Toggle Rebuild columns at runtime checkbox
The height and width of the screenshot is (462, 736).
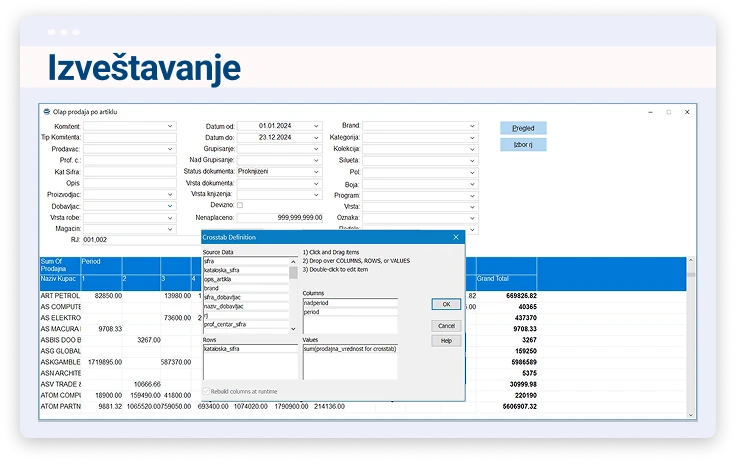(207, 391)
